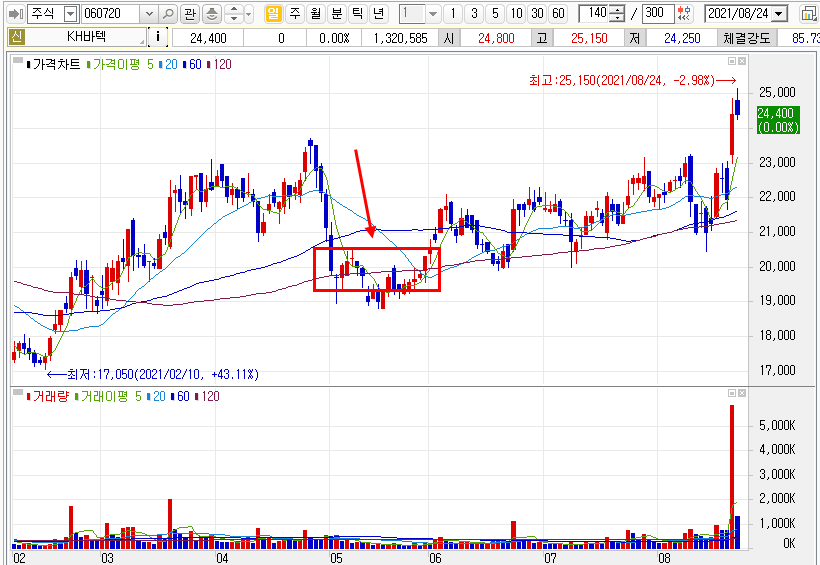The height and width of the screenshot is (565, 820).
Task: Select the 5 interval button
Action: [x=495, y=14]
